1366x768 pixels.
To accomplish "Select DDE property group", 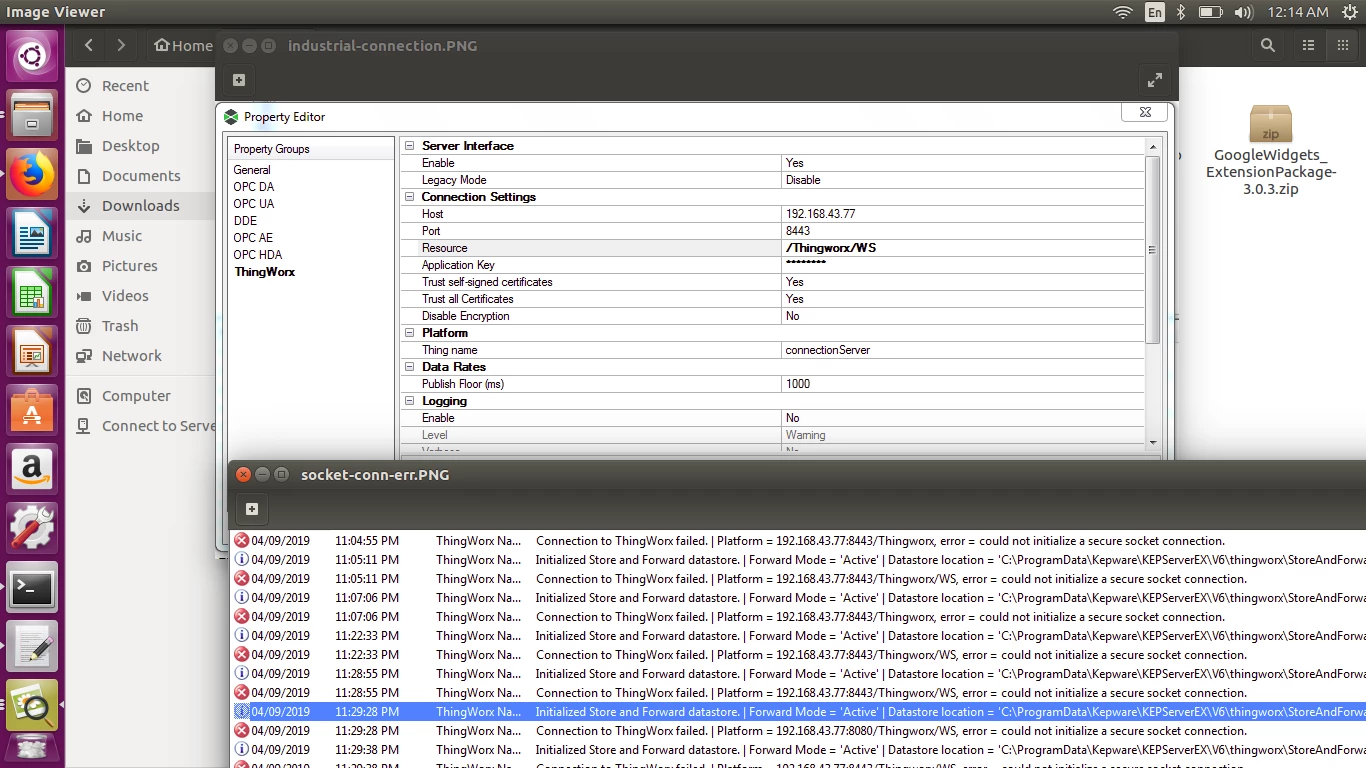I will [245, 221].
